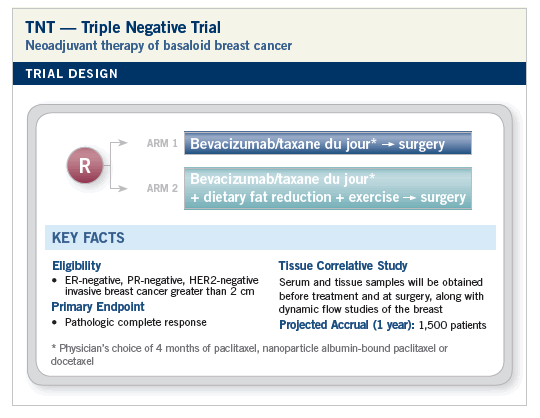The width and height of the screenshot is (540, 418).
Task: Click the Physician's choice footnote text
Action: coord(249,355)
